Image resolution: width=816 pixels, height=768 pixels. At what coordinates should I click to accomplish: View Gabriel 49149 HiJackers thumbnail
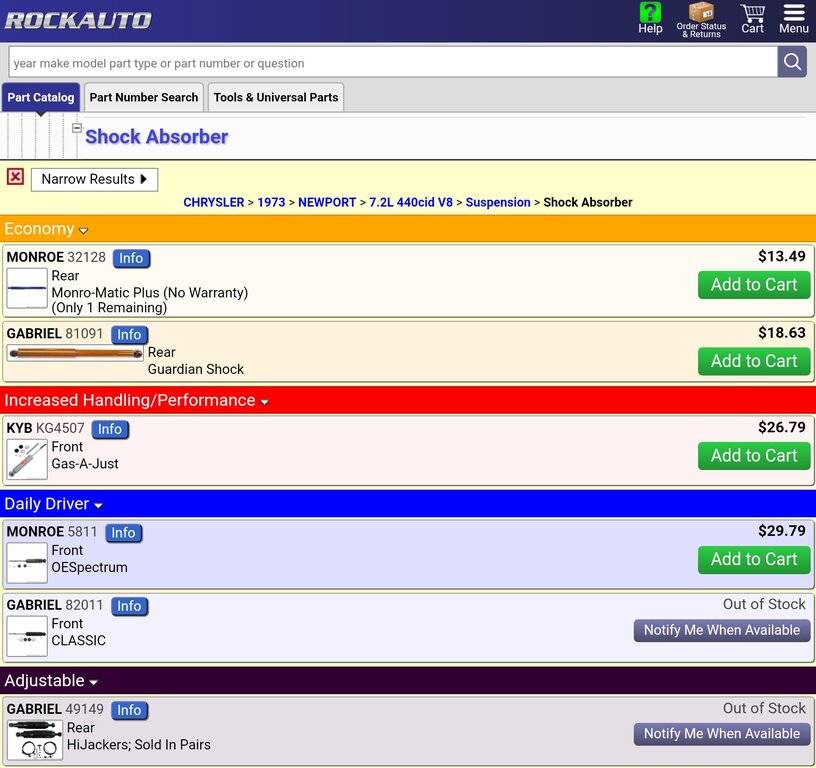[34, 740]
